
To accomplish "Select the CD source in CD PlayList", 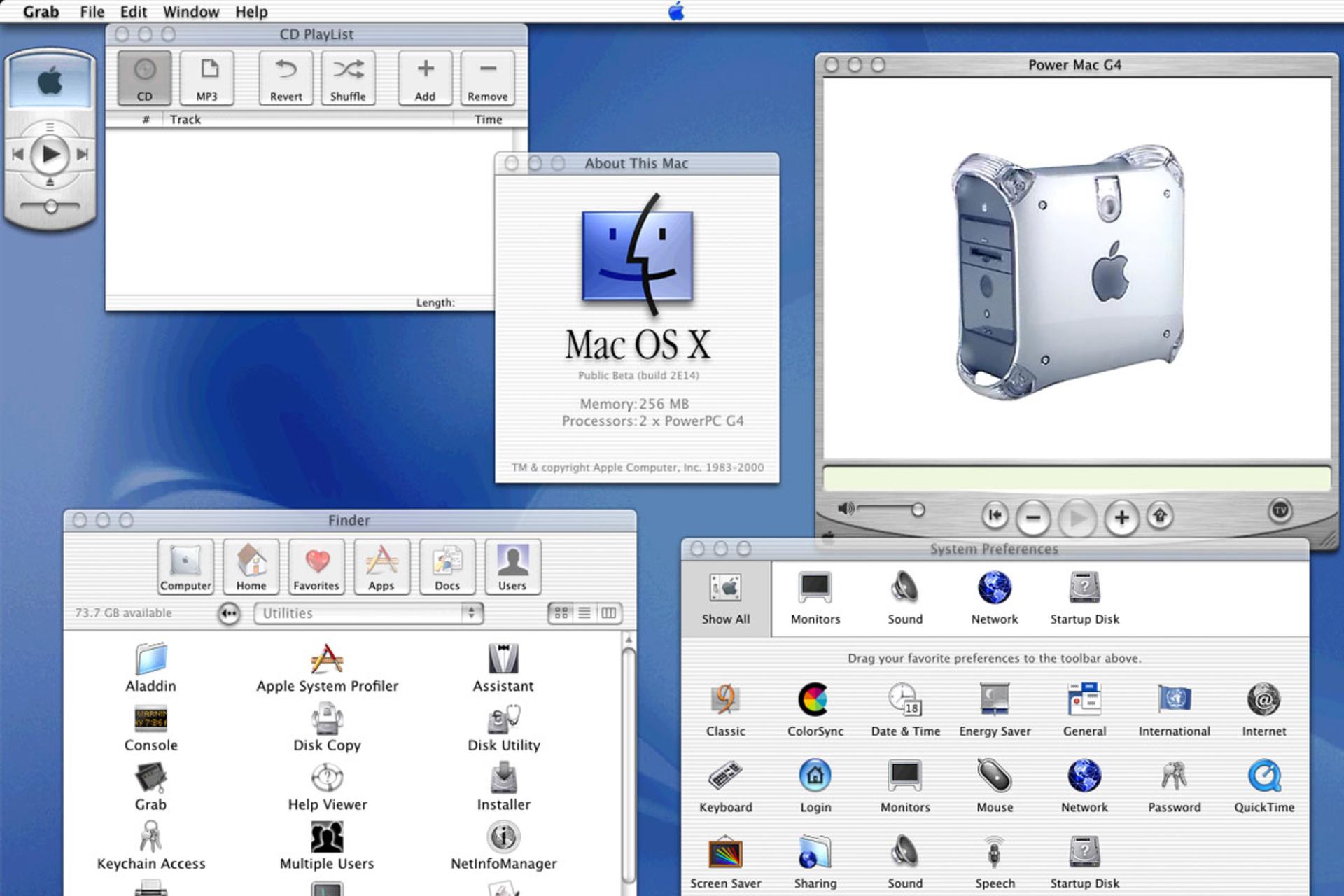I will [x=144, y=78].
